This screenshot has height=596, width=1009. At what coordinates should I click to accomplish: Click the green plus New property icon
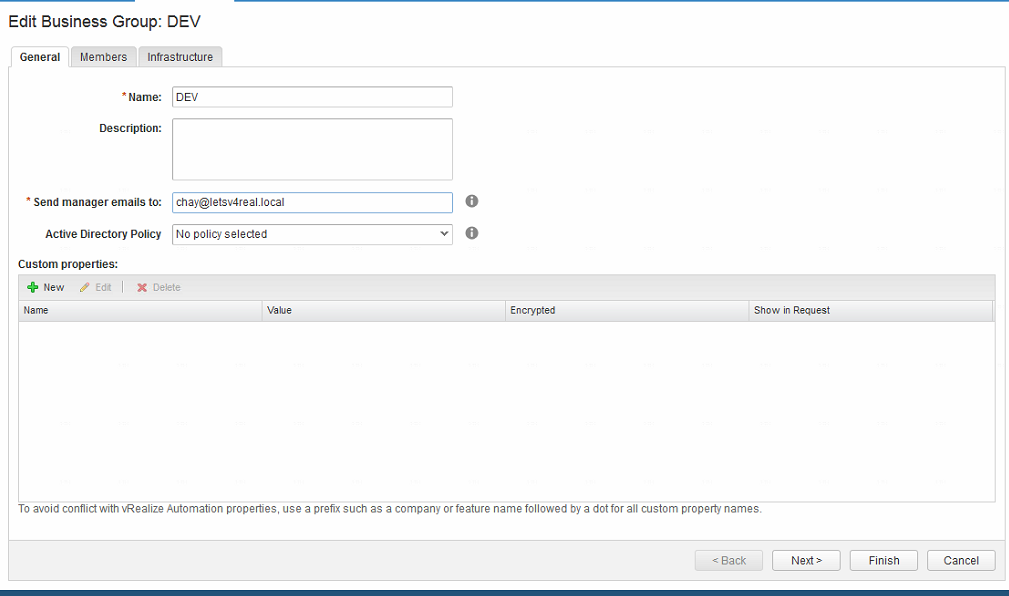pyautogui.click(x=33, y=288)
